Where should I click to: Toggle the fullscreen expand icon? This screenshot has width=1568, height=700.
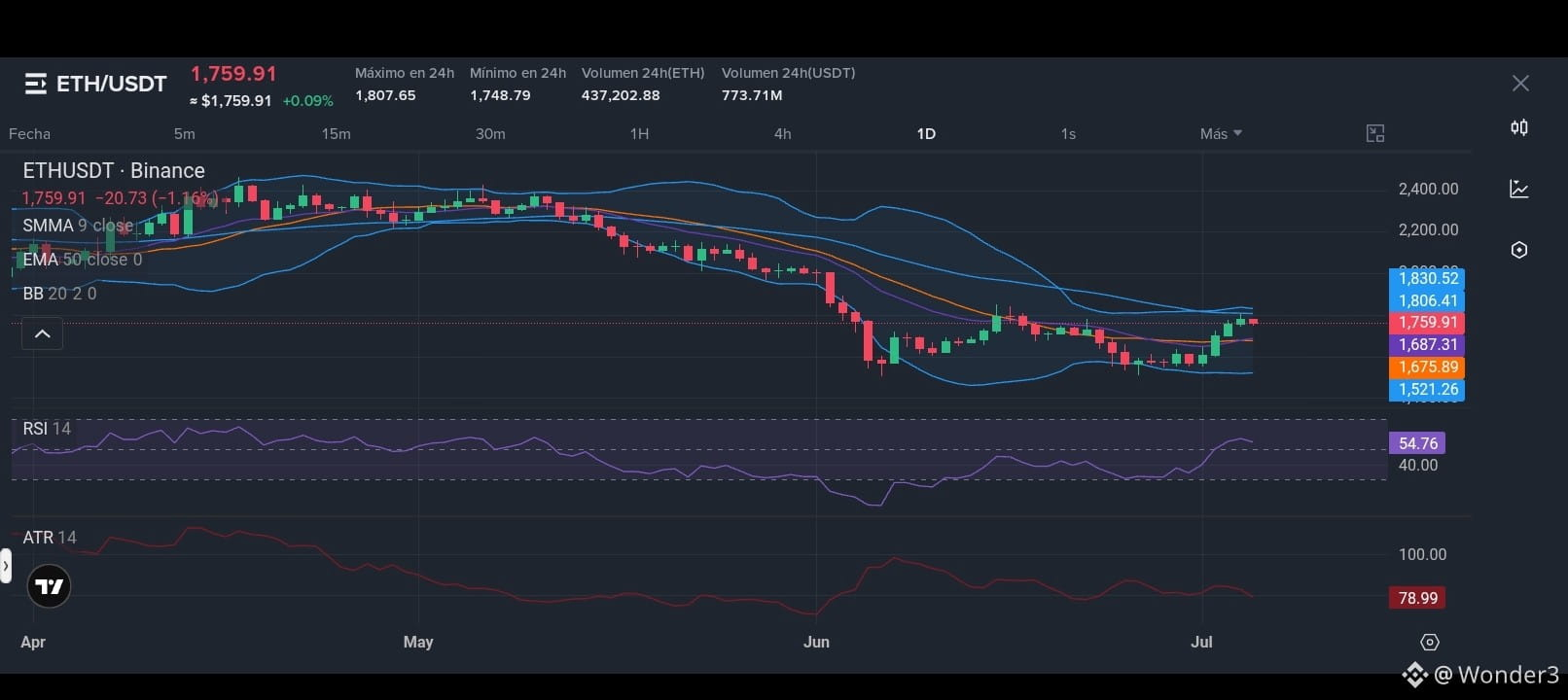(1375, 134)
